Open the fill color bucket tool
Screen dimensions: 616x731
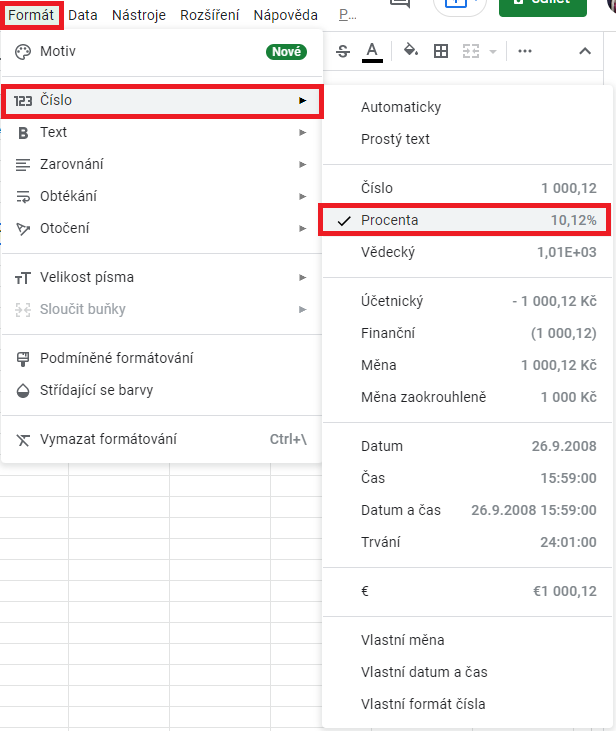click(x=410, y=51)
